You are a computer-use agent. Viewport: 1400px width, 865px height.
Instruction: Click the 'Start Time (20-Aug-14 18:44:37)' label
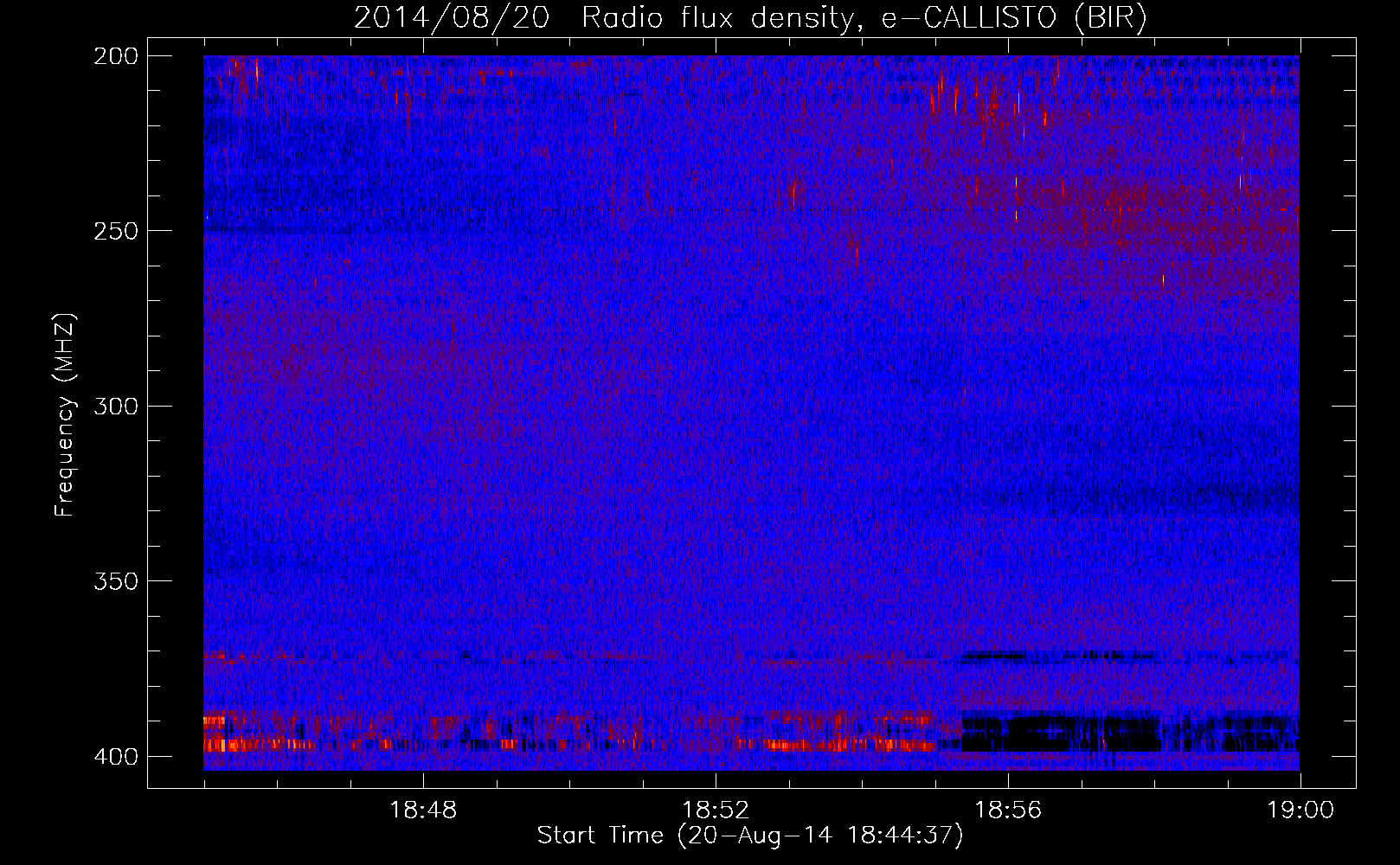(750, 836)
